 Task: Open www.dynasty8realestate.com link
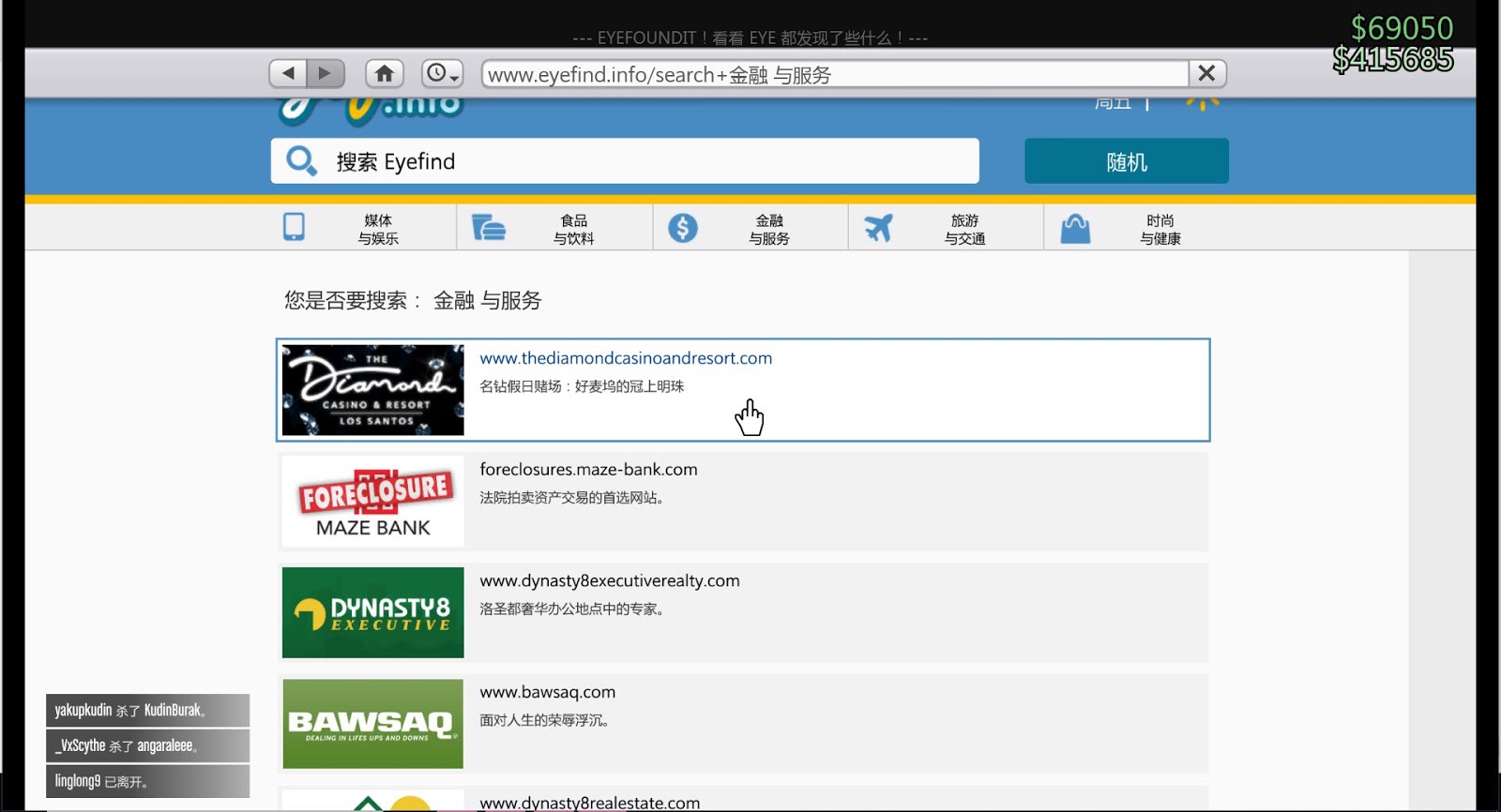(x=590, y=803)
